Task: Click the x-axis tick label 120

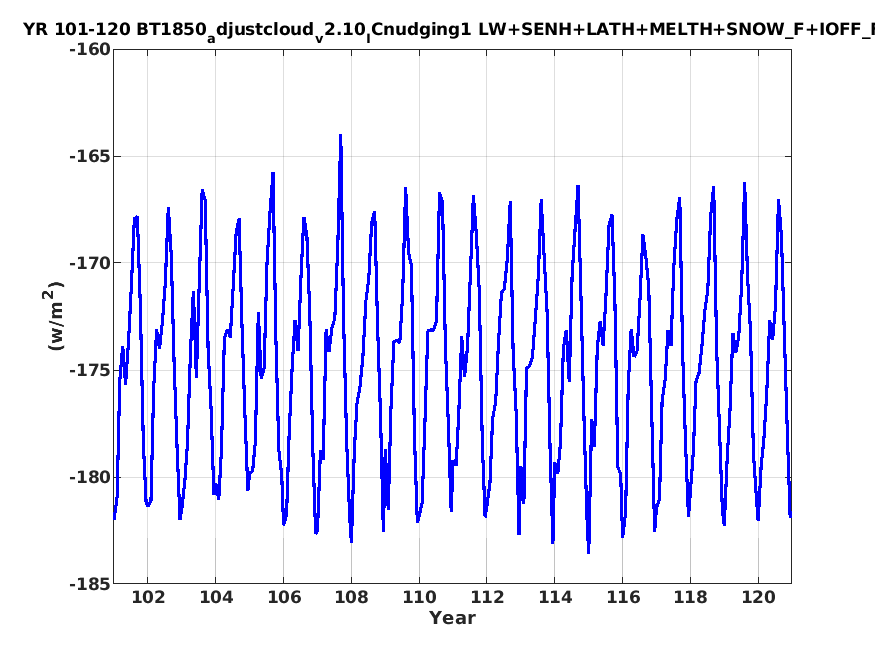Action: [x=759, y=597]
